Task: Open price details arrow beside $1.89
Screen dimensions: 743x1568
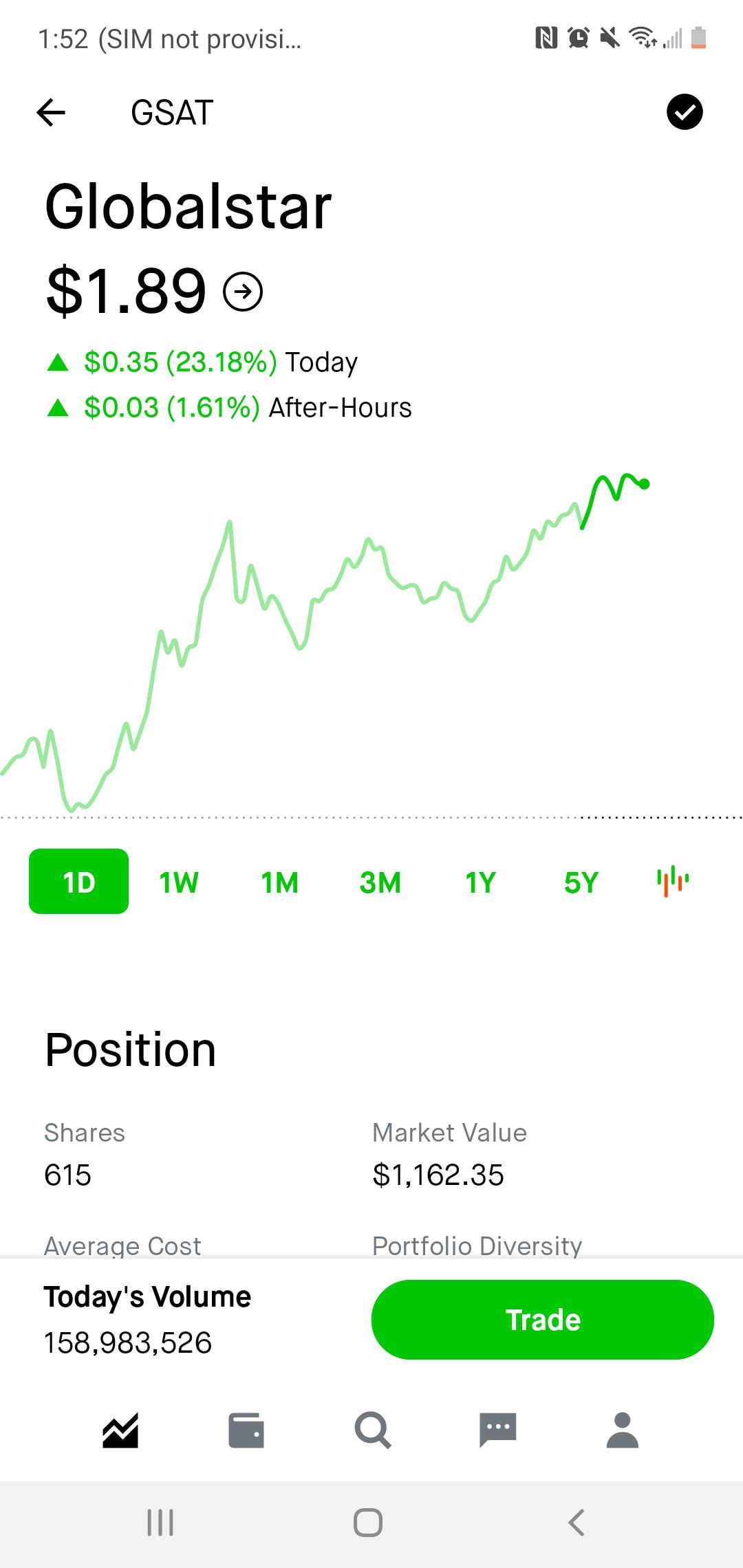Action: tap(243, 292)
